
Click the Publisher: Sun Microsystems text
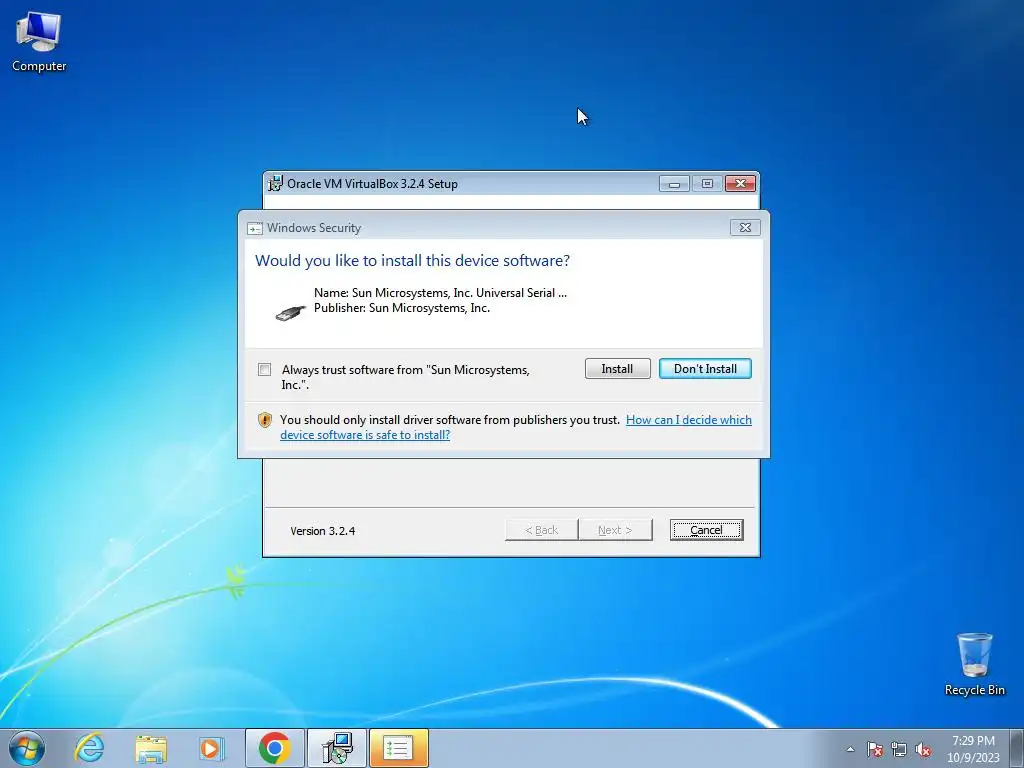tap(402, 308)
